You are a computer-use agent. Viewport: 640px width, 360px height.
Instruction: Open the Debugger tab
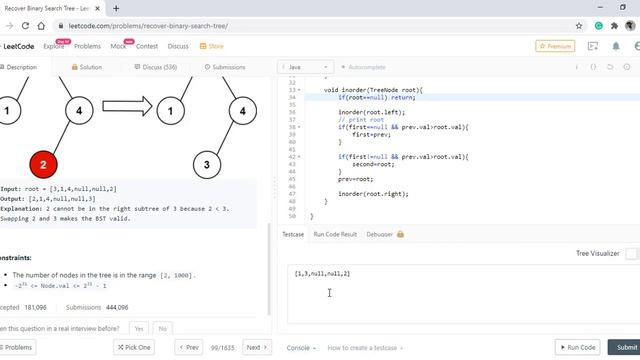pyautogui.click(x=380, y=234)
